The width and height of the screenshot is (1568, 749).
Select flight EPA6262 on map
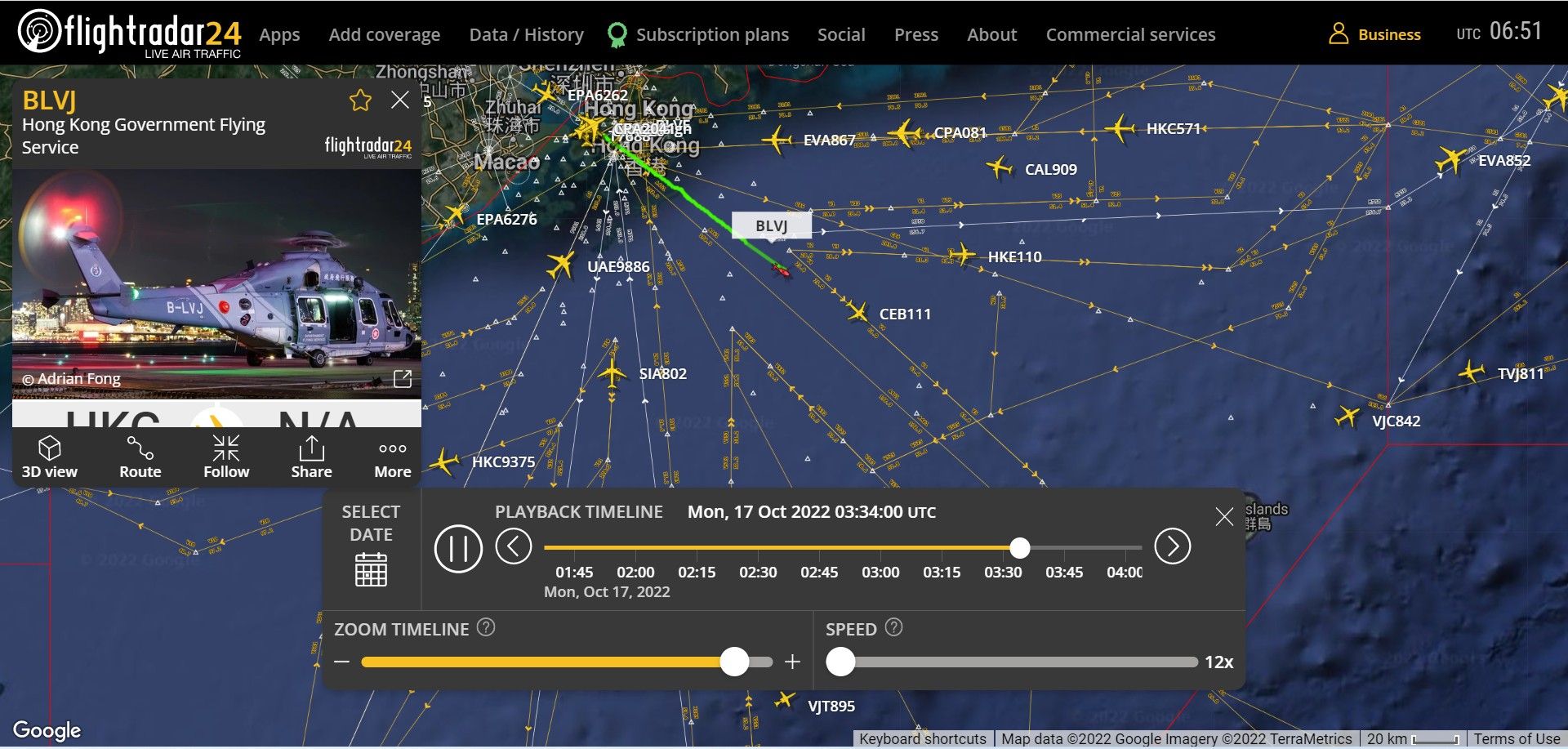[x=546, y=91]
